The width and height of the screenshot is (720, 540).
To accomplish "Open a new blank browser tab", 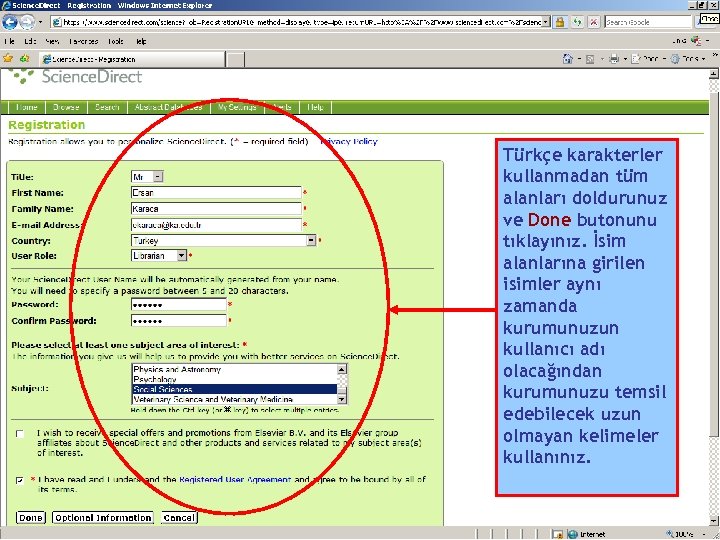I will pyautogui.click(x=236, y=60).
